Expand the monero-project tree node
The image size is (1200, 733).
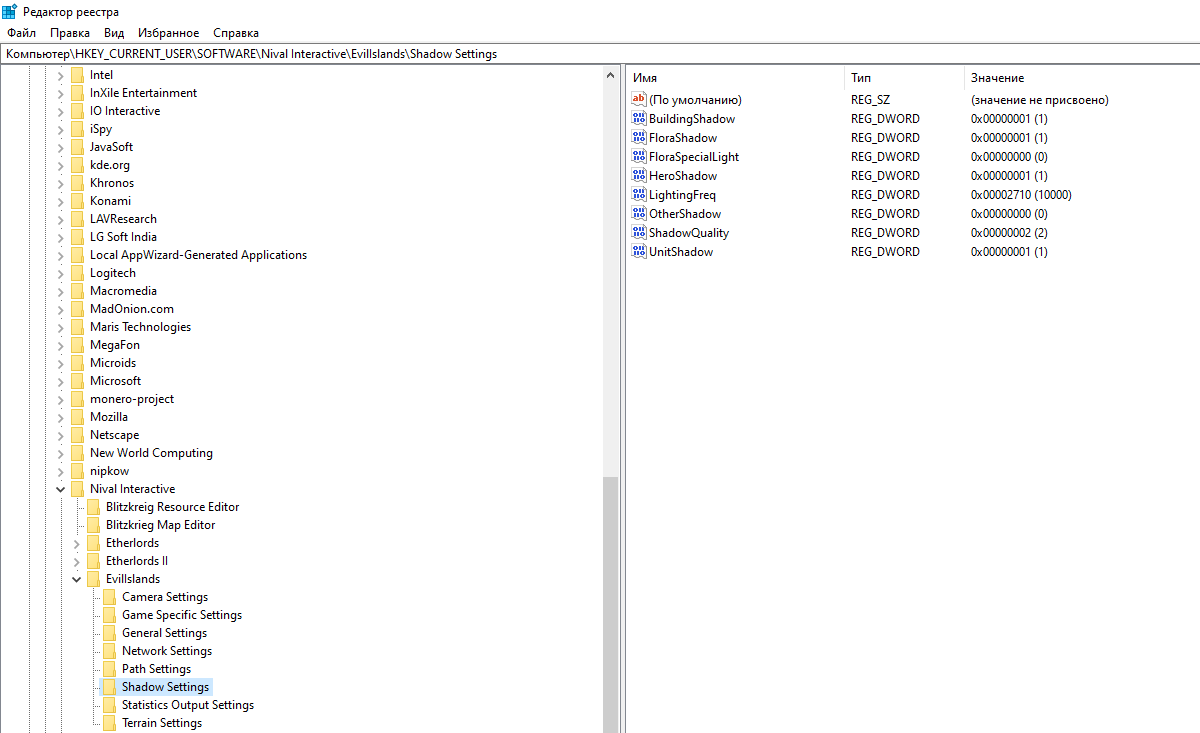pyautogui.click(x=61, y=399)
